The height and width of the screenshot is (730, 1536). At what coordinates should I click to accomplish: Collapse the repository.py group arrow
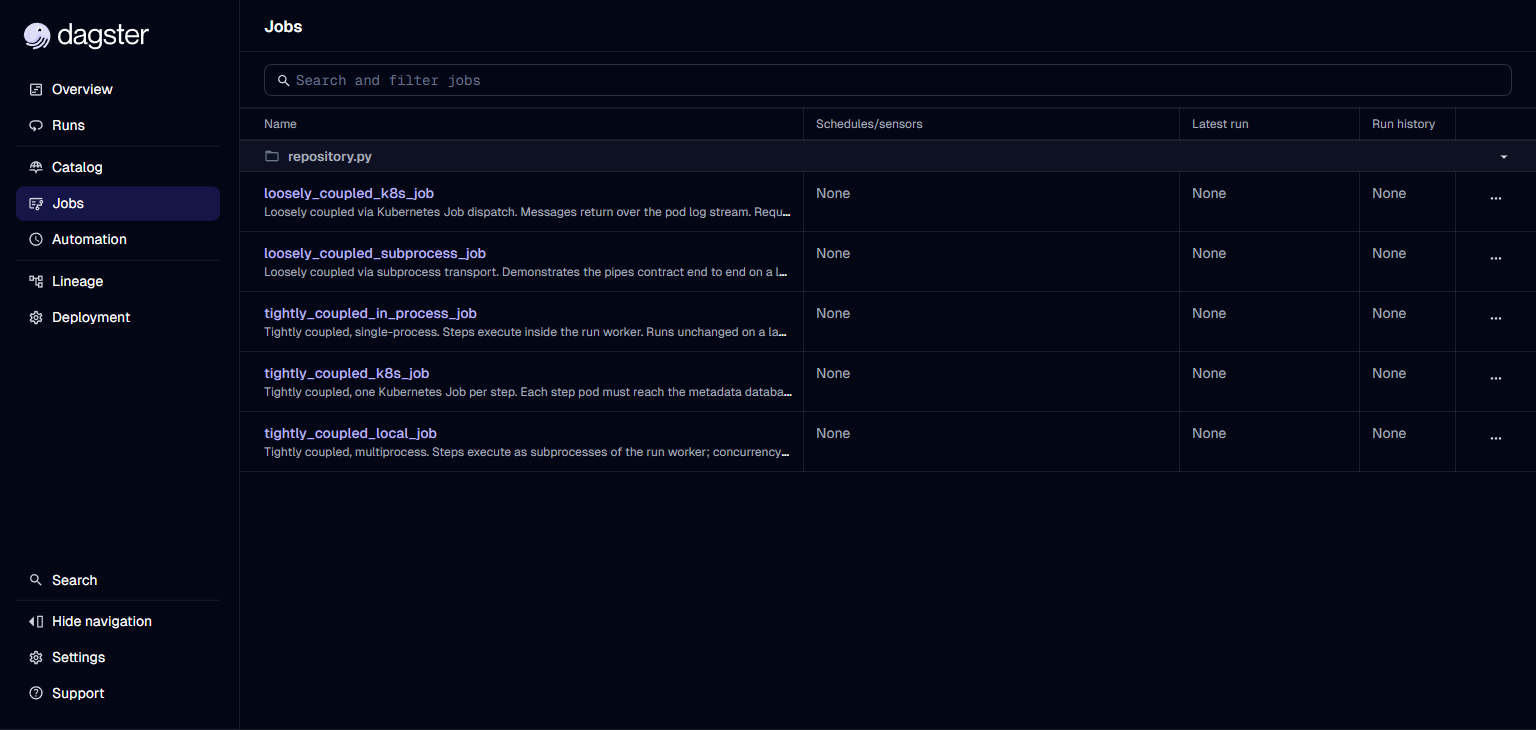coord(1504,157)
